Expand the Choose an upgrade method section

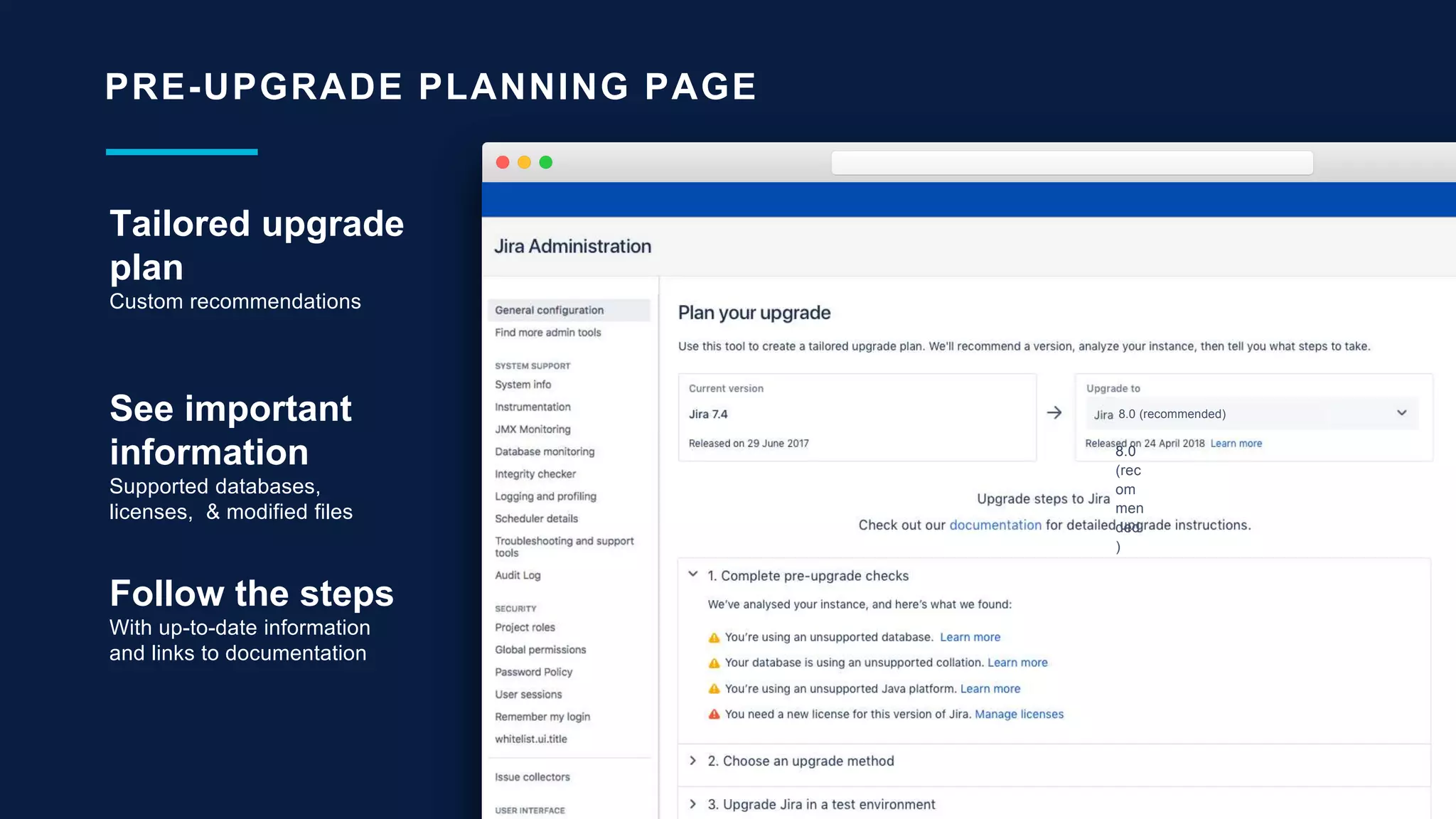pos(693,761)
